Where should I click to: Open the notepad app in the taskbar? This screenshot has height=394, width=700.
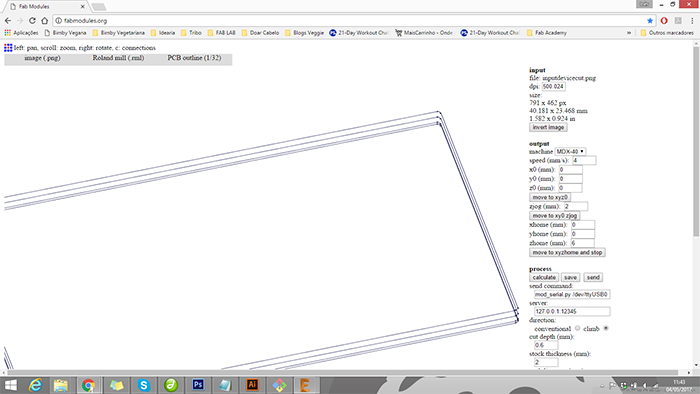click(225, 385)
